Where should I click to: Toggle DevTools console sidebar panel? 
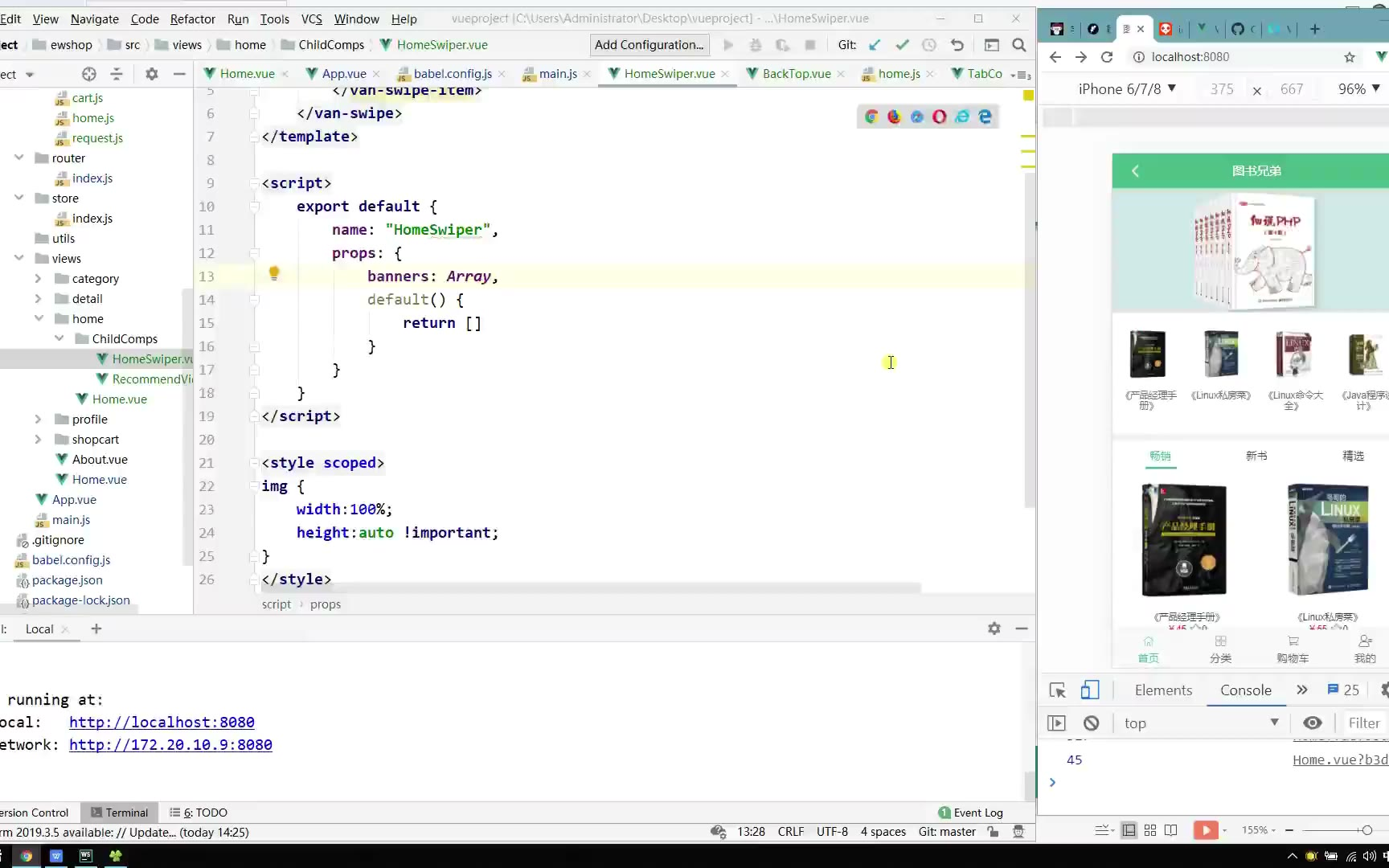click(1057, 723)
